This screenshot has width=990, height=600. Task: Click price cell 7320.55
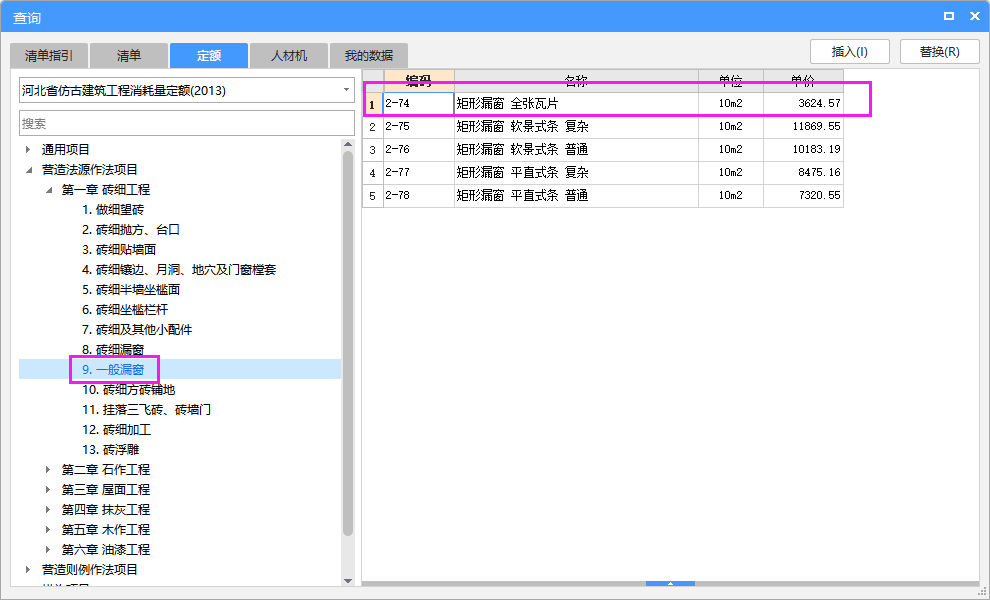click(x=803, y=196)
